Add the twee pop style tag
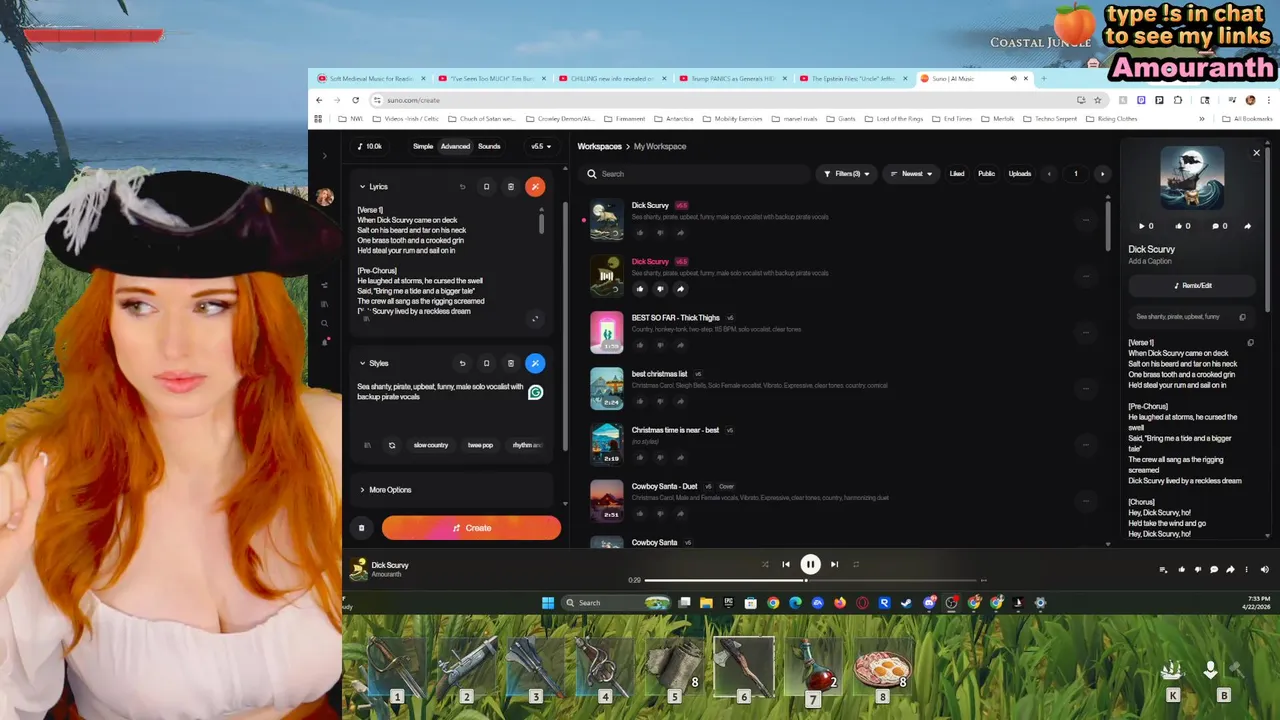 pos(480,445)
